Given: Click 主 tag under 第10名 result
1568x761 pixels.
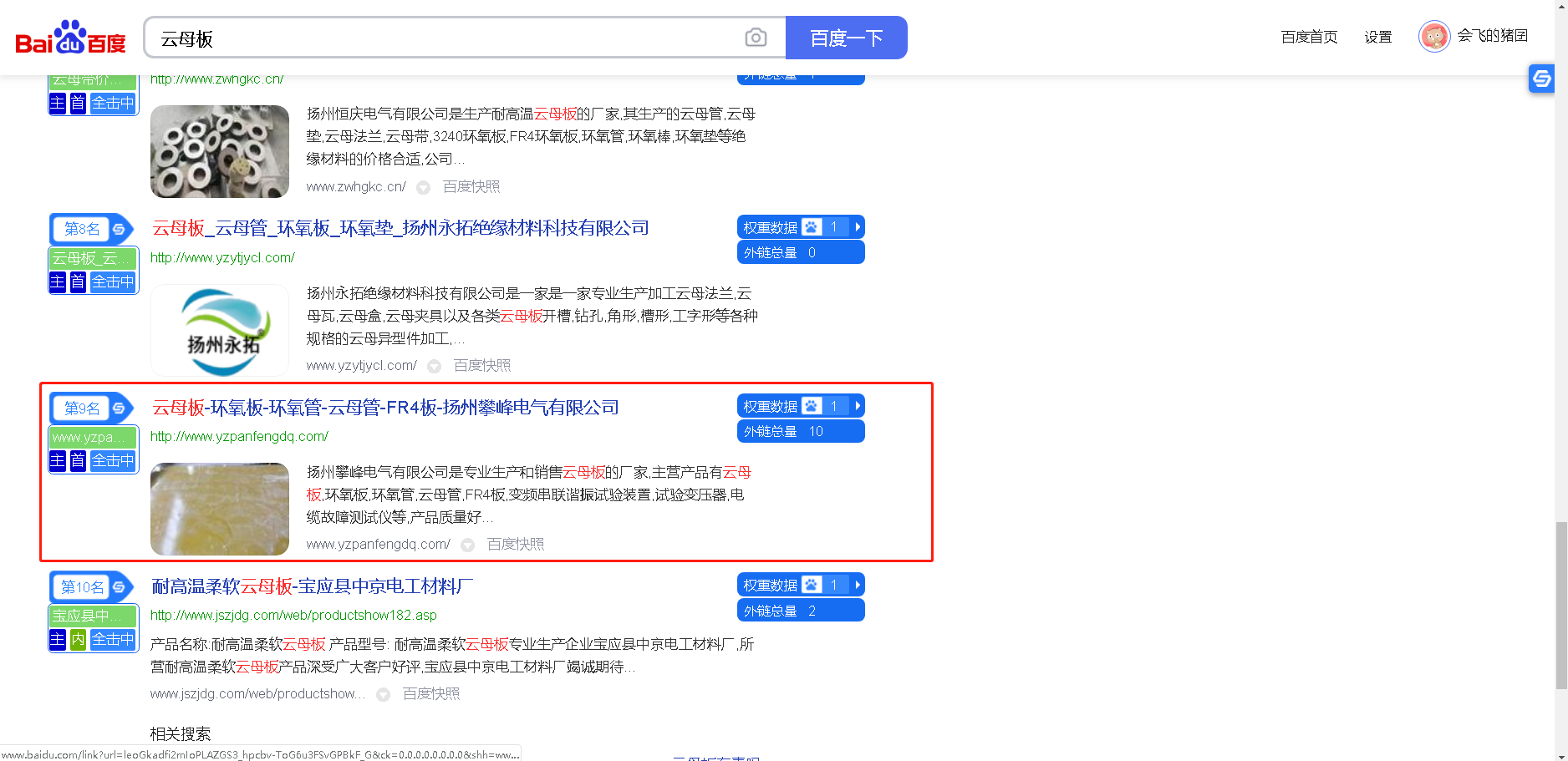Looking at the screenshot, I should pyautogui.click(x=57, y=639).
